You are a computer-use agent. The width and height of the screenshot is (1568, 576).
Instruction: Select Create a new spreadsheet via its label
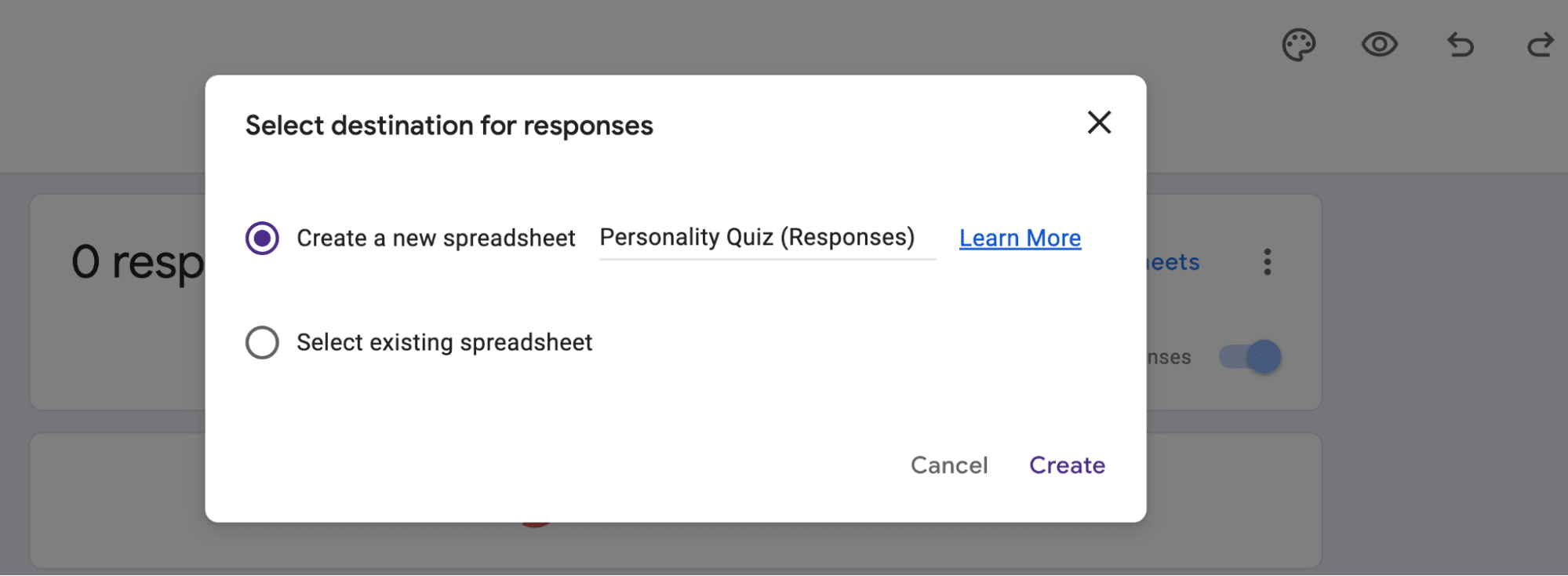435,238
